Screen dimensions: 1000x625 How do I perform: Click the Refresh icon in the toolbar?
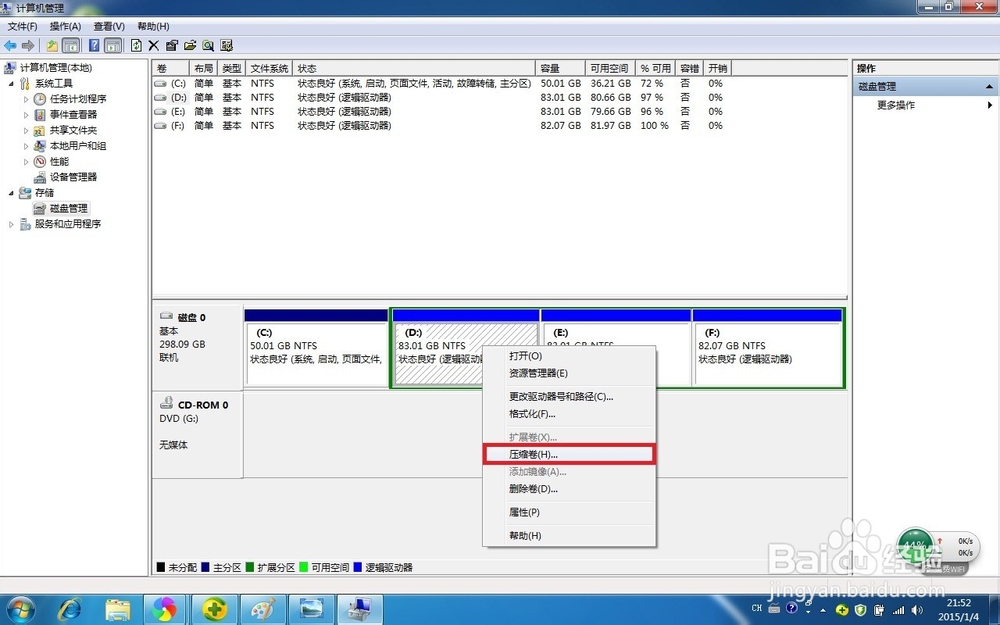(x=135, y=45)
